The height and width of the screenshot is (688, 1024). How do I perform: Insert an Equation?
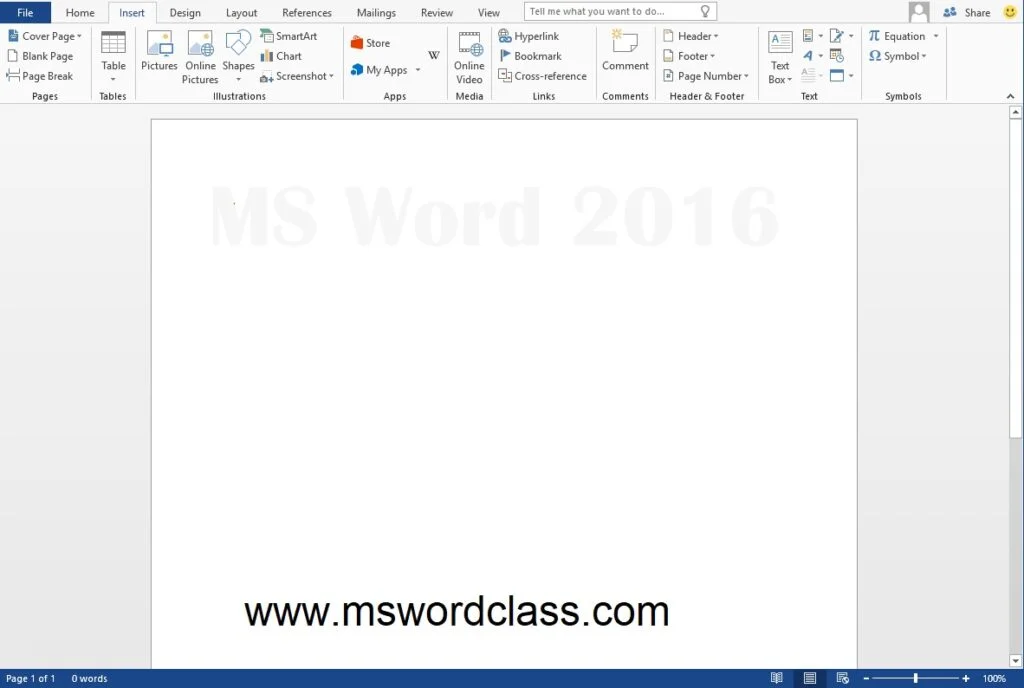point(897,36)
